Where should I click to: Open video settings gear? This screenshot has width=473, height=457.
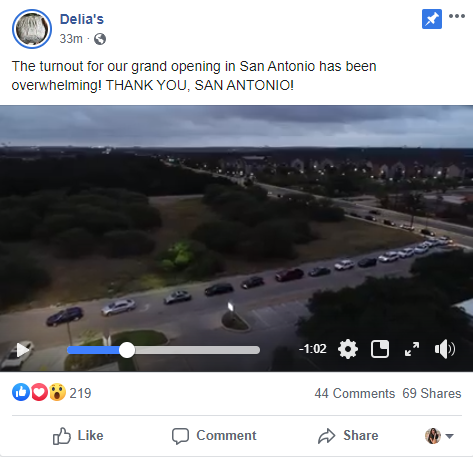(348, 349)
